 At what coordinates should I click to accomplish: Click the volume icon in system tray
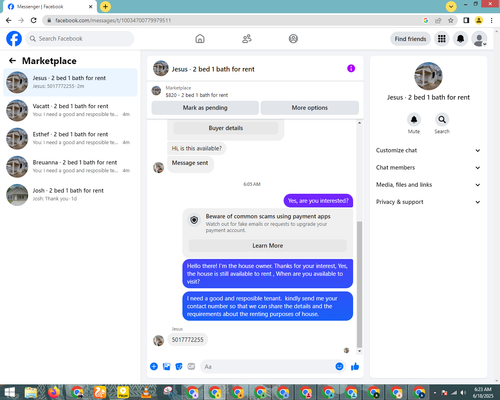coord(463,393)
